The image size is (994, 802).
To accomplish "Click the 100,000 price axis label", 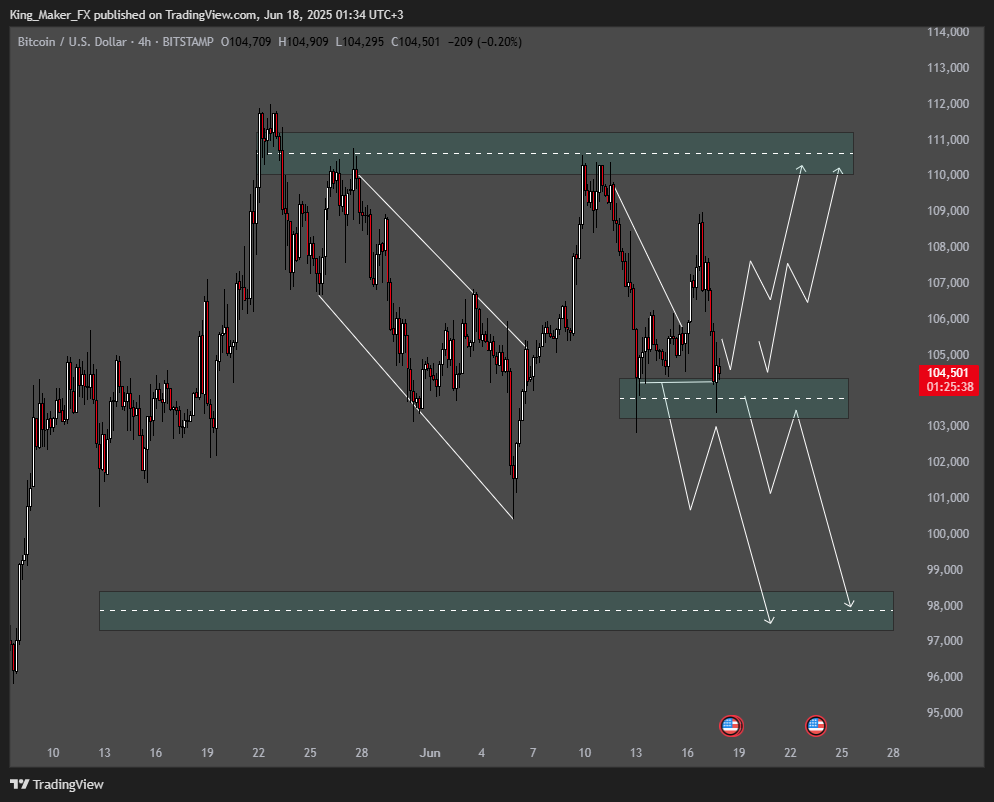I will pyautogui.click(x=948, y=534).
